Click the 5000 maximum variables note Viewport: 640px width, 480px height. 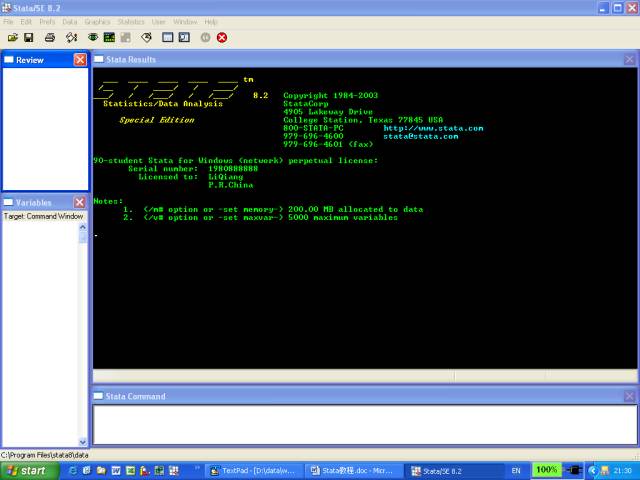point(343,218)
